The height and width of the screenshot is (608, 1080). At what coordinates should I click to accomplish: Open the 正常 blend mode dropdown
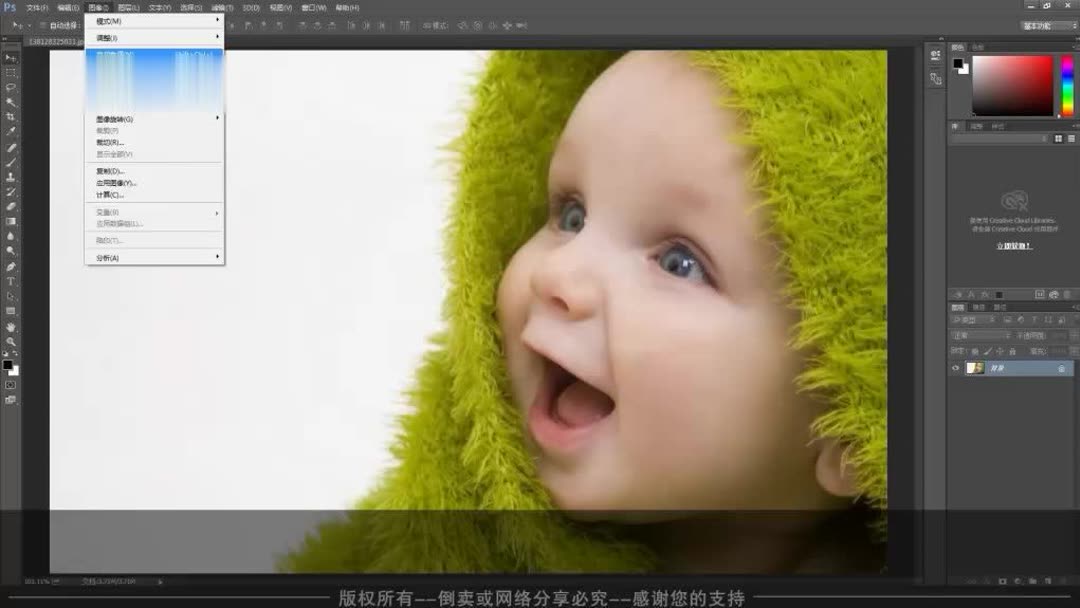click(x=965, y=336)
